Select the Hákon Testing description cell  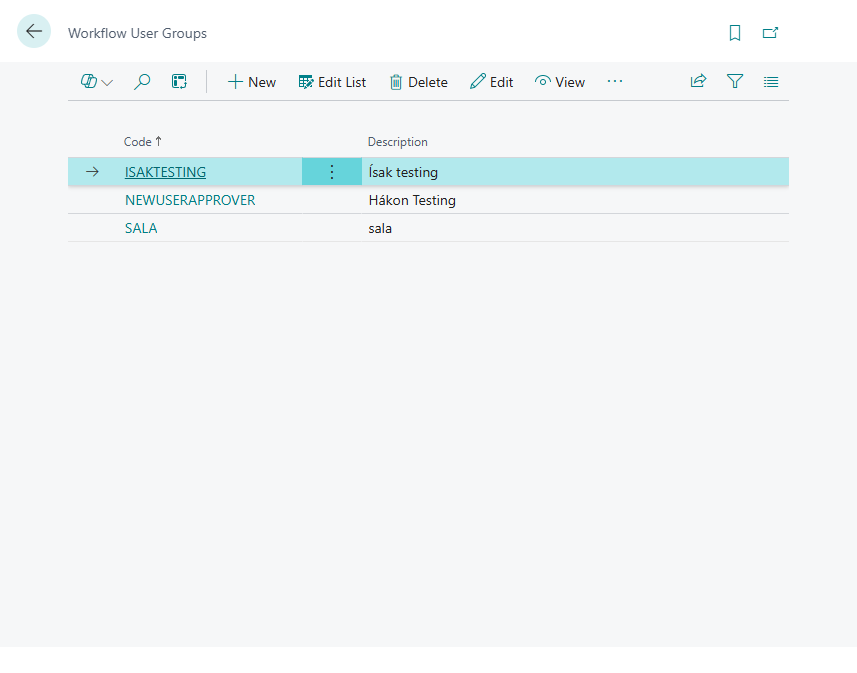tap(575, 200)
